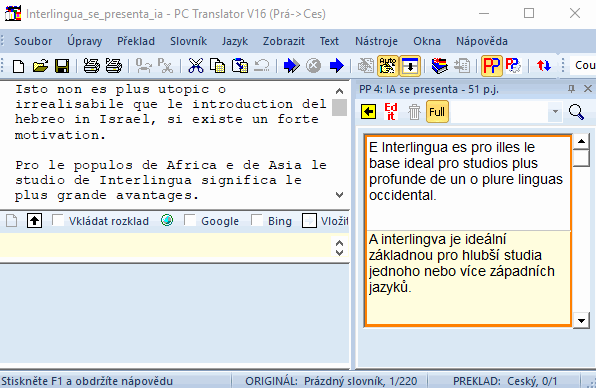The height and width of the screenshot is (388, 596).
Task: Click the New document icon
Action: (x=18, y=66)
